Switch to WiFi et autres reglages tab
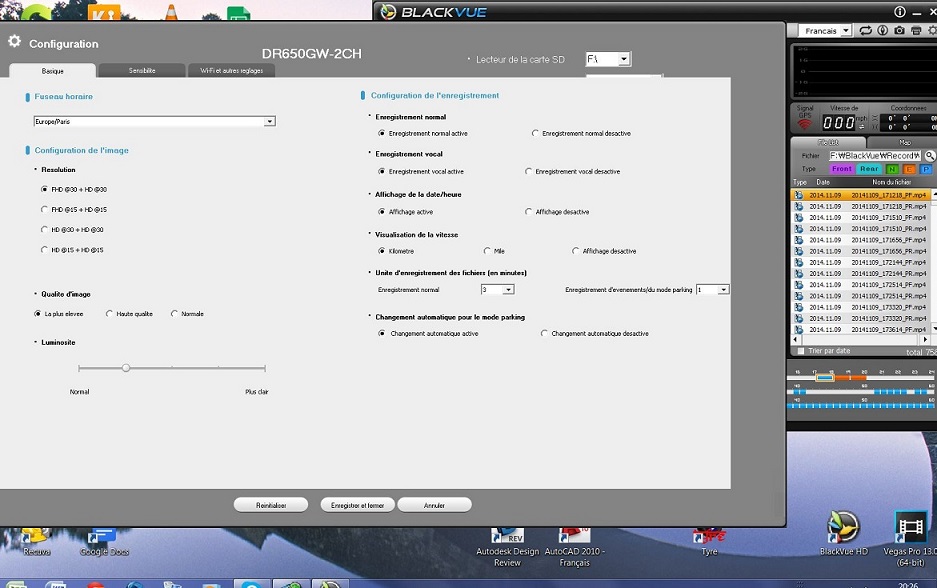Screen dimensions: 937x588 [232, 71]
